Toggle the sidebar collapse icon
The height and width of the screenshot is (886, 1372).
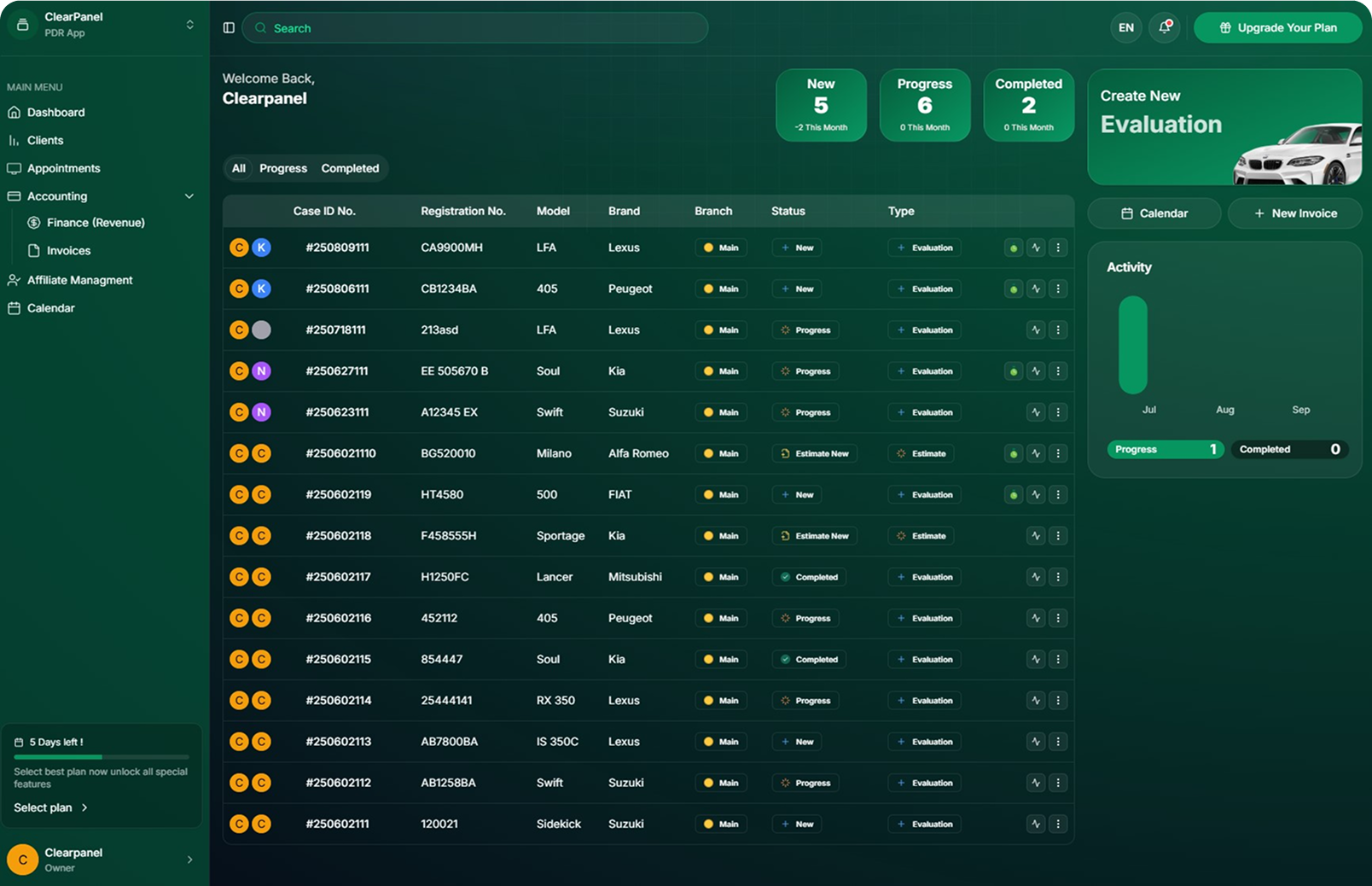229,28
